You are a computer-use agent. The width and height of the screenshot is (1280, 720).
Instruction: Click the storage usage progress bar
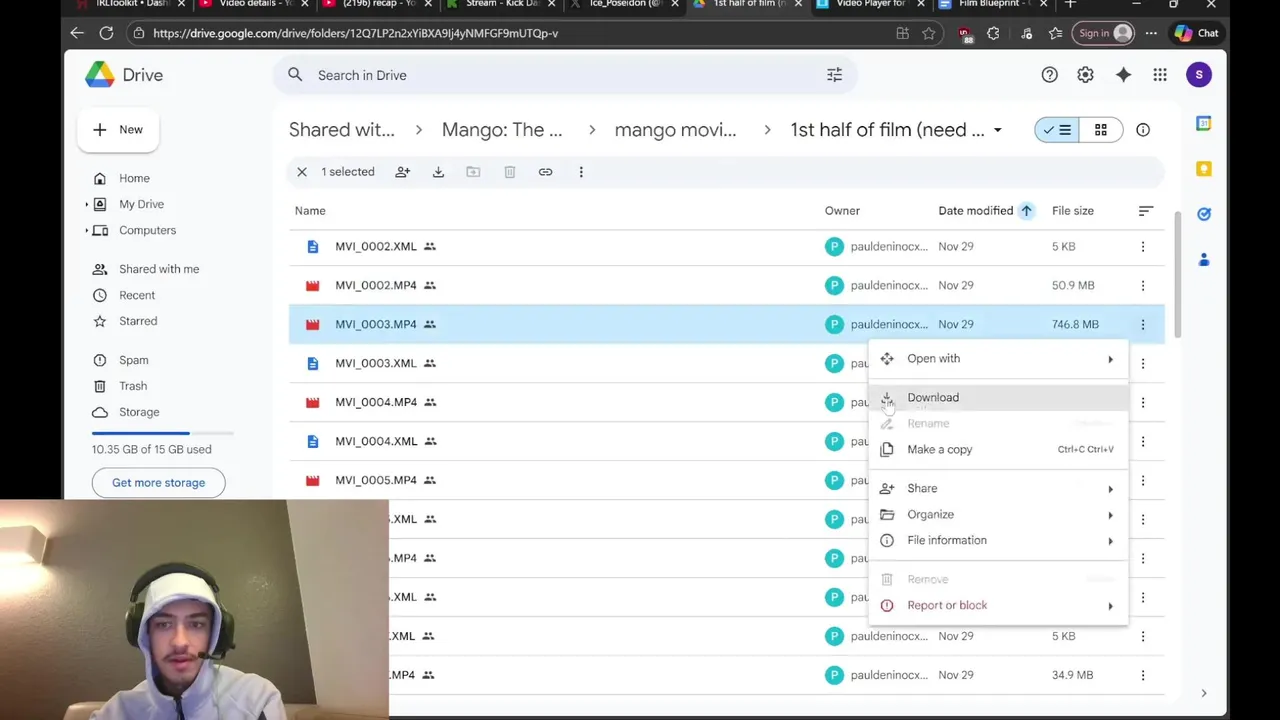coord(162,433)
